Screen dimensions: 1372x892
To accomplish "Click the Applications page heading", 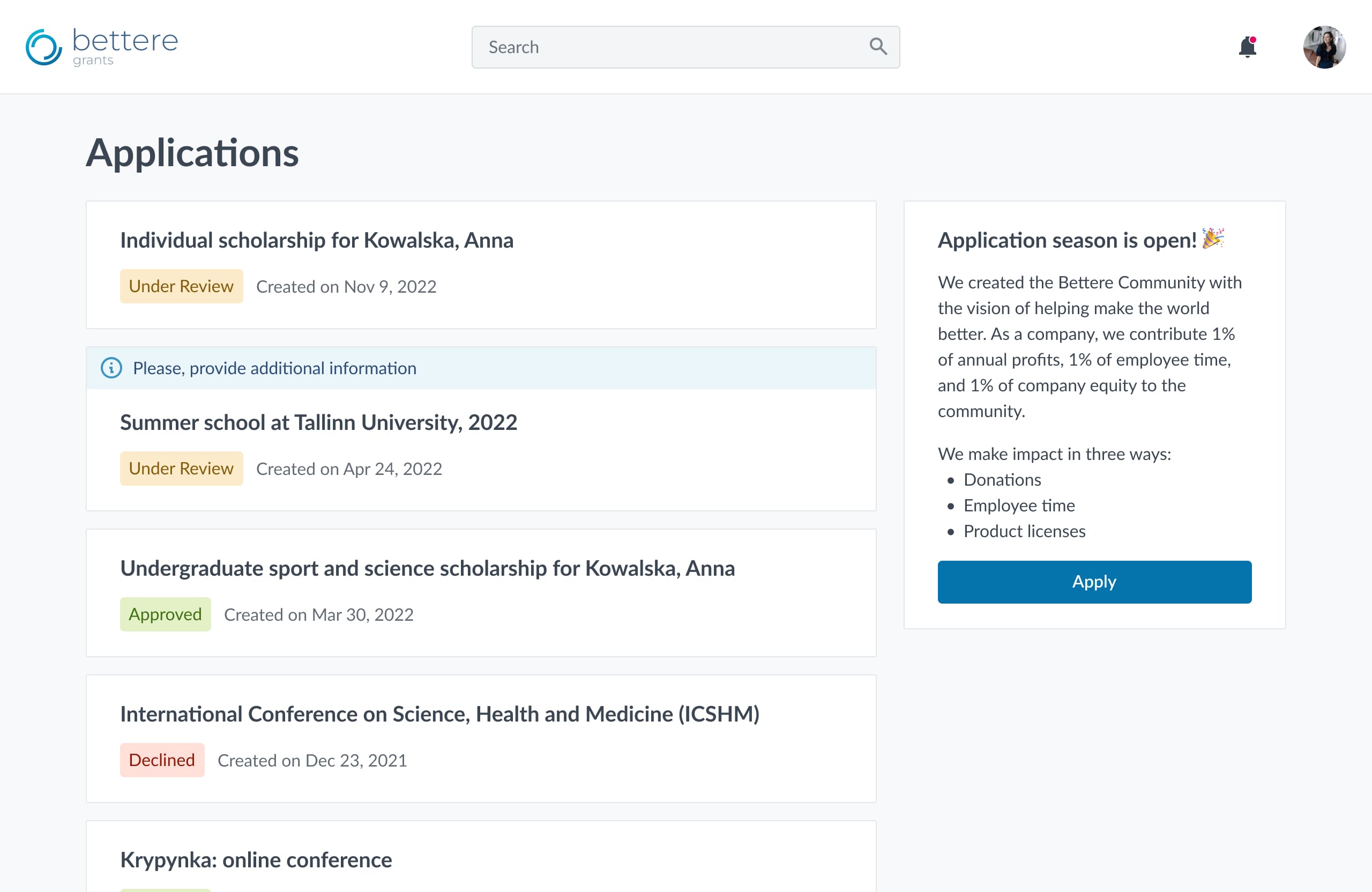I will coord(192,153).
